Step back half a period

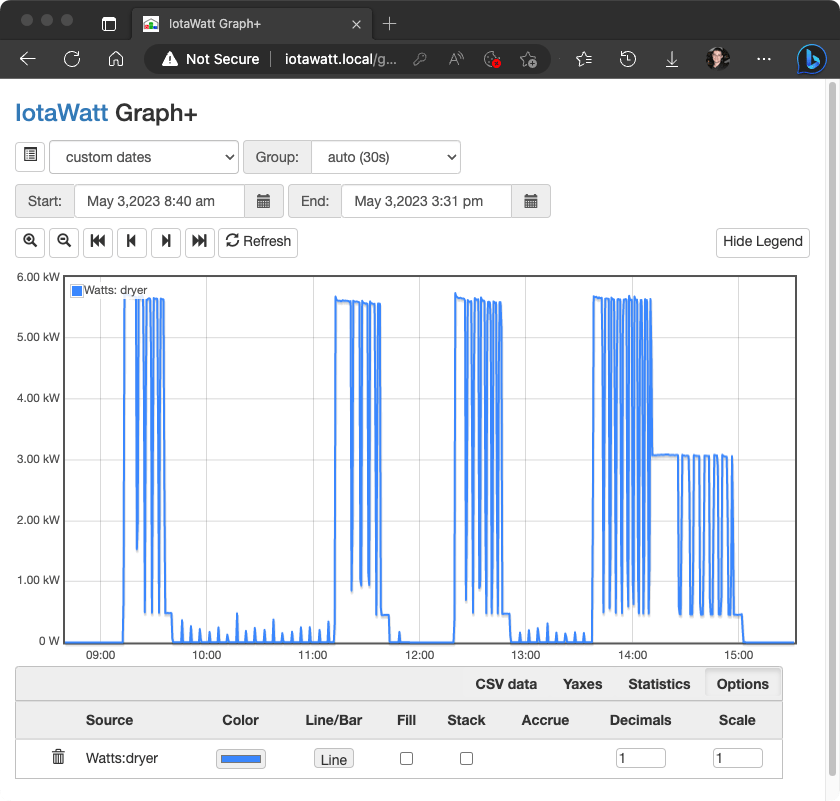point(132,242)
